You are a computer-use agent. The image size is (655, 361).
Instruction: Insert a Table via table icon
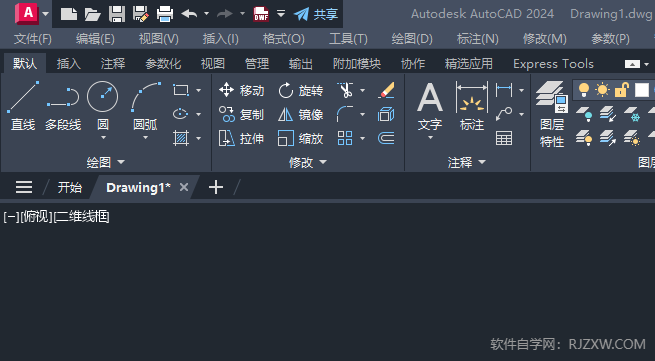click(504, 138)
